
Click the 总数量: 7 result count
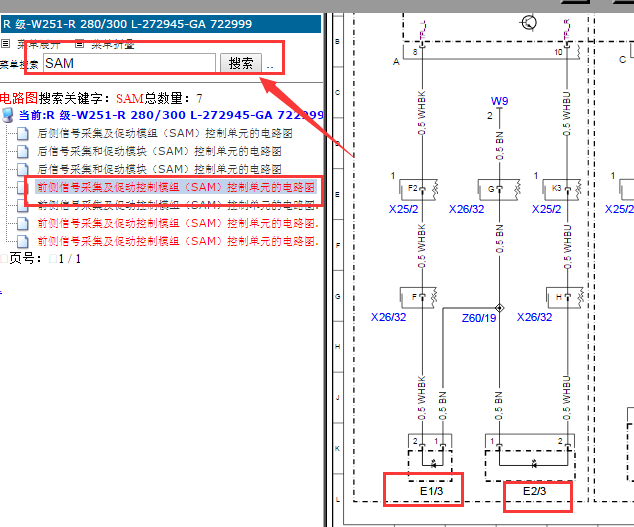click(173, 98)
